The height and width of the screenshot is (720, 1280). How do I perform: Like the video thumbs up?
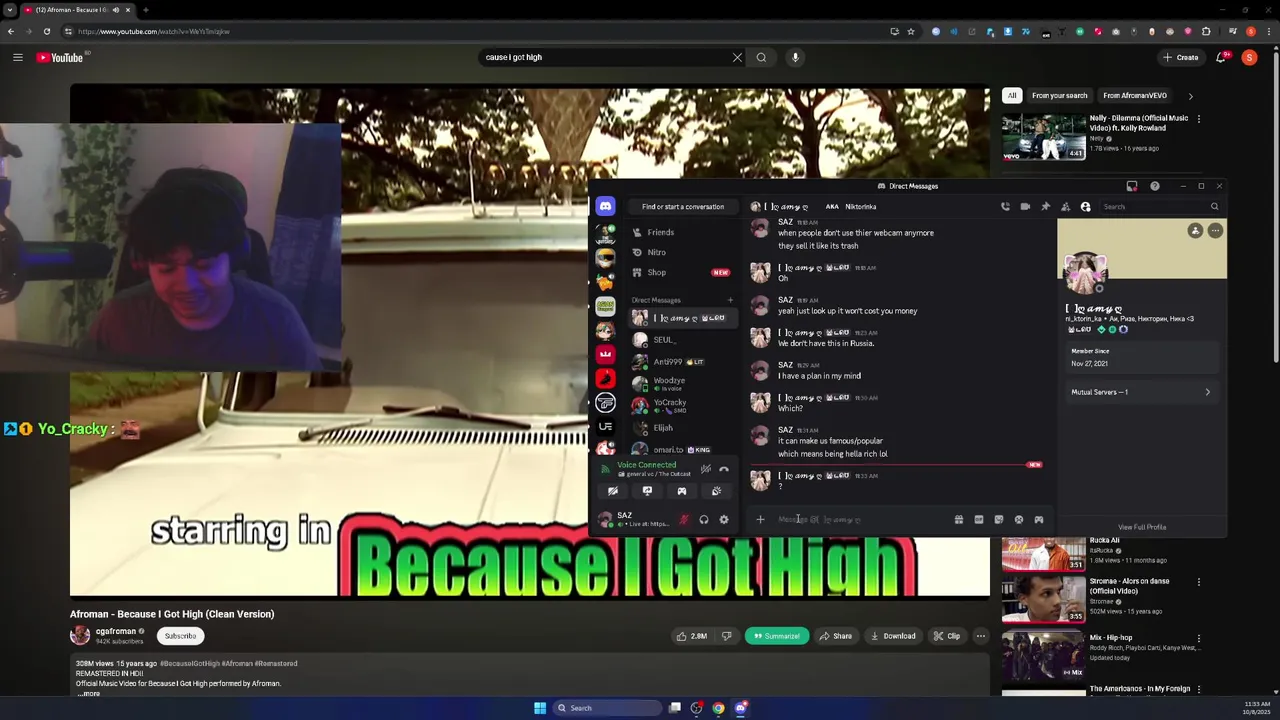[x=691, y=636]
